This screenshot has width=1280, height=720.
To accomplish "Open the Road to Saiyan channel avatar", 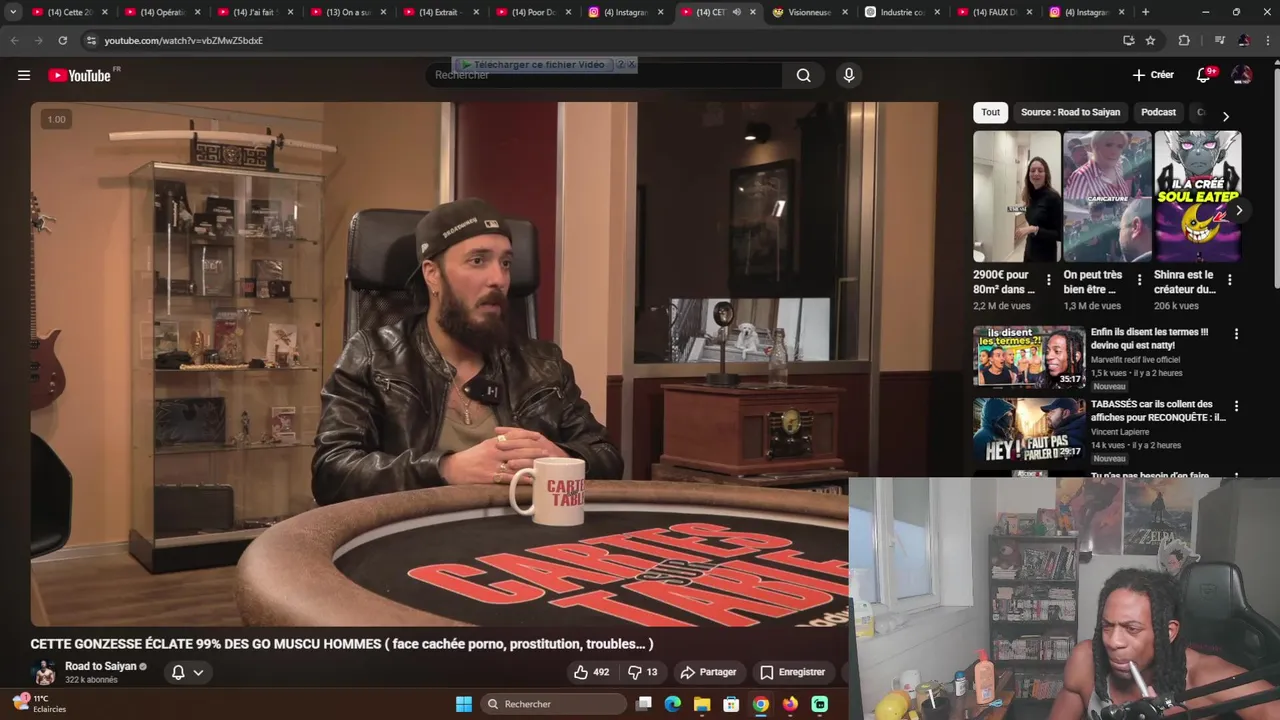I will click(x=44, y=672).
